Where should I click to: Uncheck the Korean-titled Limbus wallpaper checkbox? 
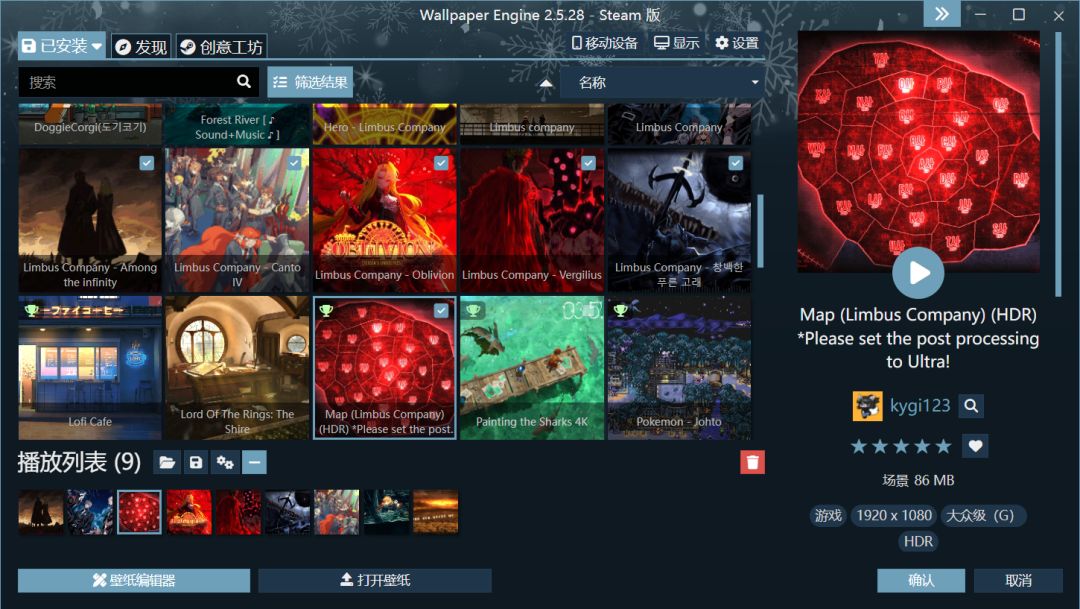736,163
